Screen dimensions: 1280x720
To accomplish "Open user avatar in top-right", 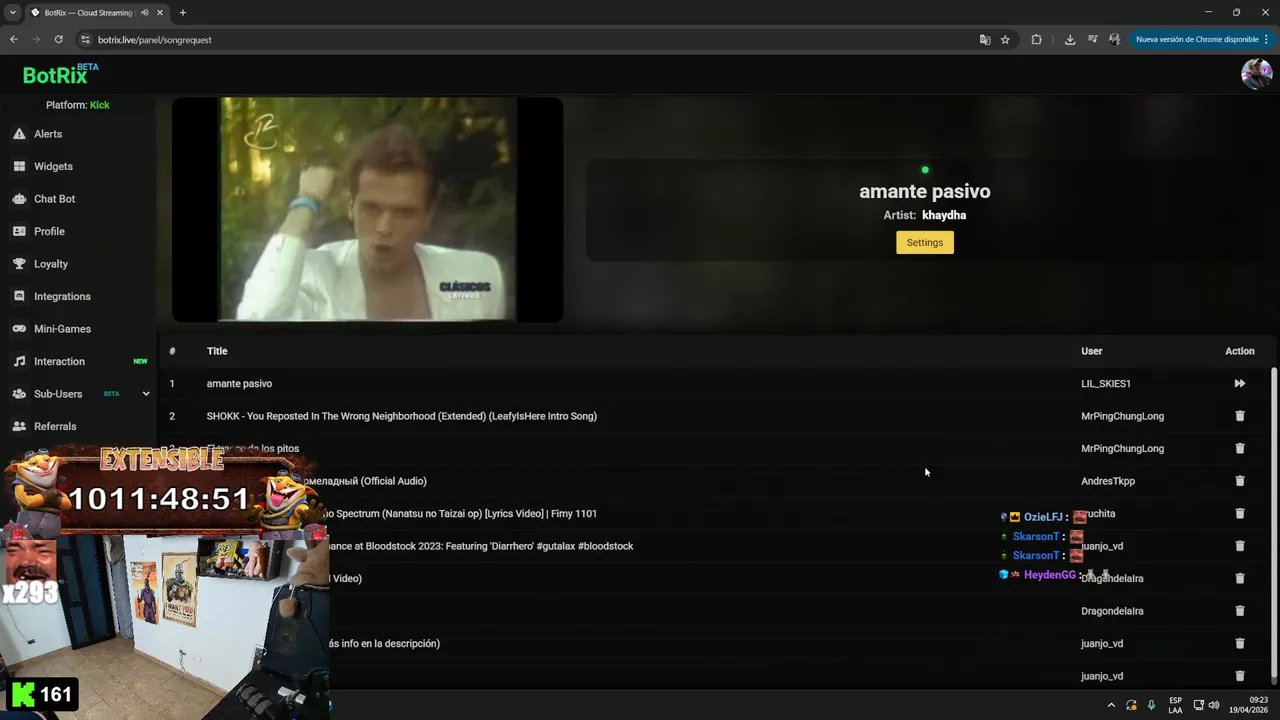I will pyautogui.click(x=1256, y=74).
